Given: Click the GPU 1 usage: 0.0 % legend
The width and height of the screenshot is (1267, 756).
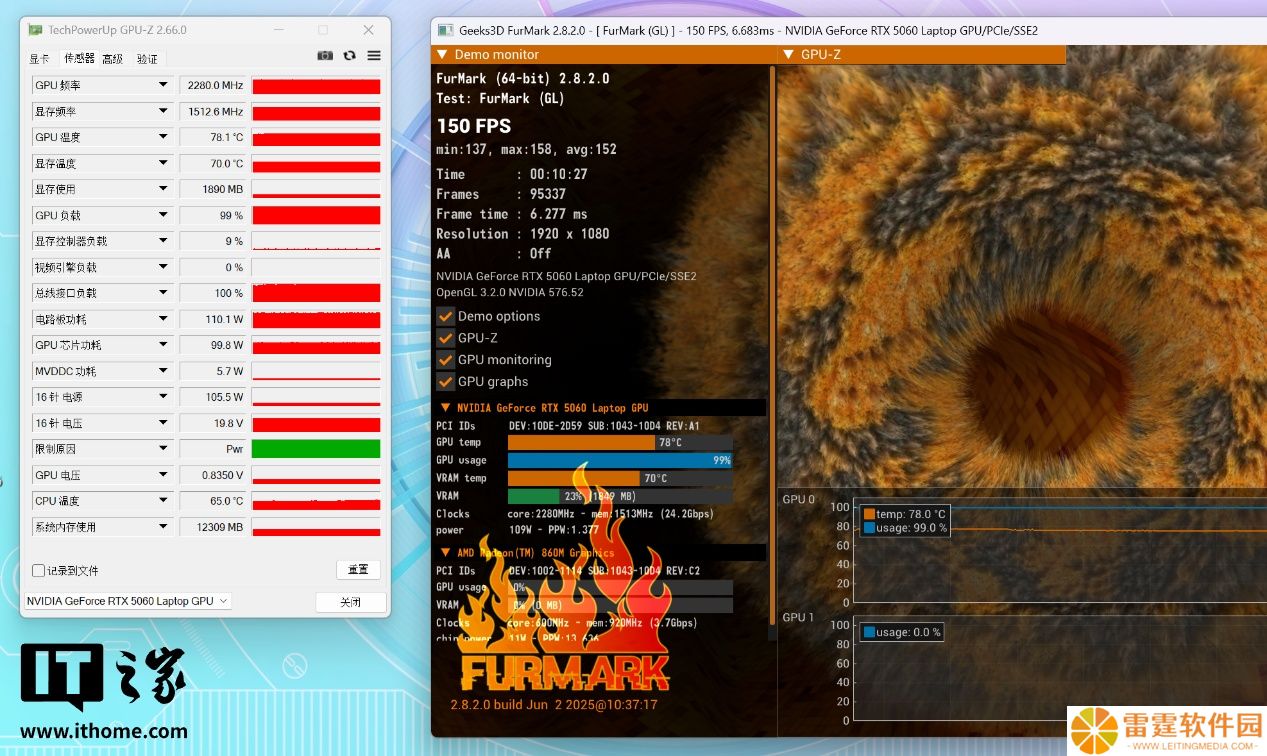Looking at the screenshot, I should [x=900, y=632].
